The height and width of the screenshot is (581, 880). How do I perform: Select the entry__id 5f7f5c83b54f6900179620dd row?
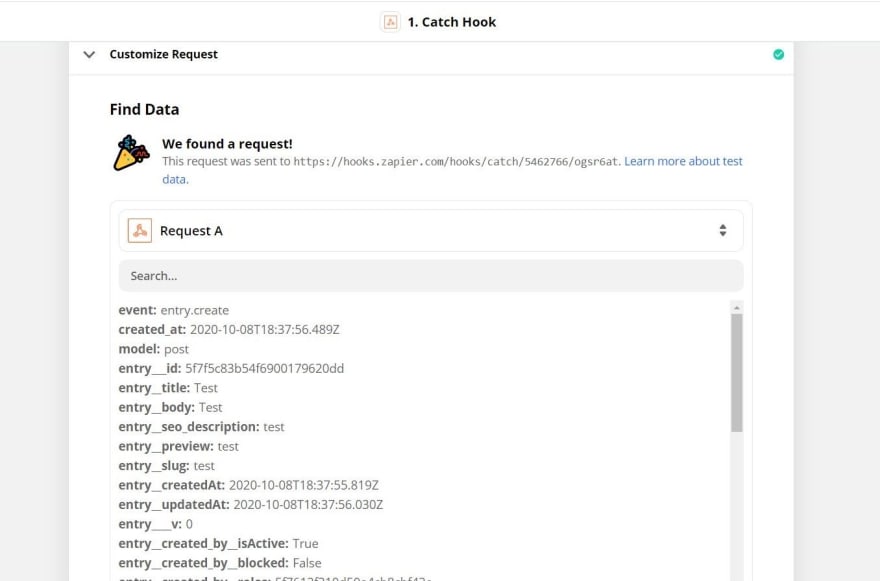pos(231,368)
